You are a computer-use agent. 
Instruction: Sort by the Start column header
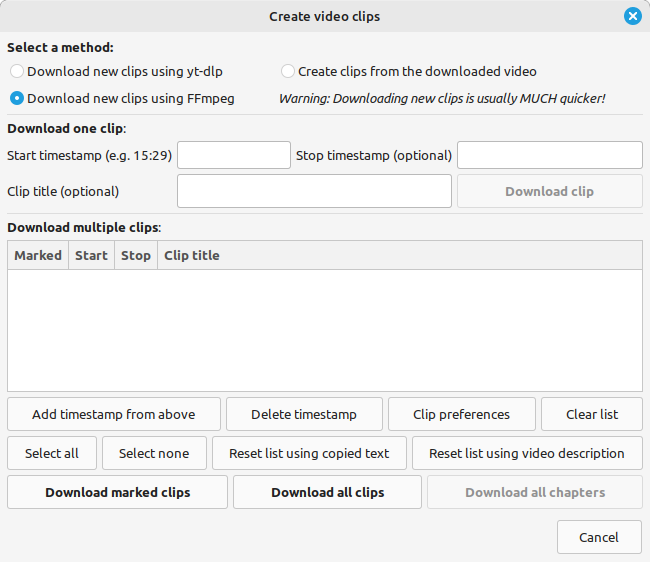(x=91, y=255)
